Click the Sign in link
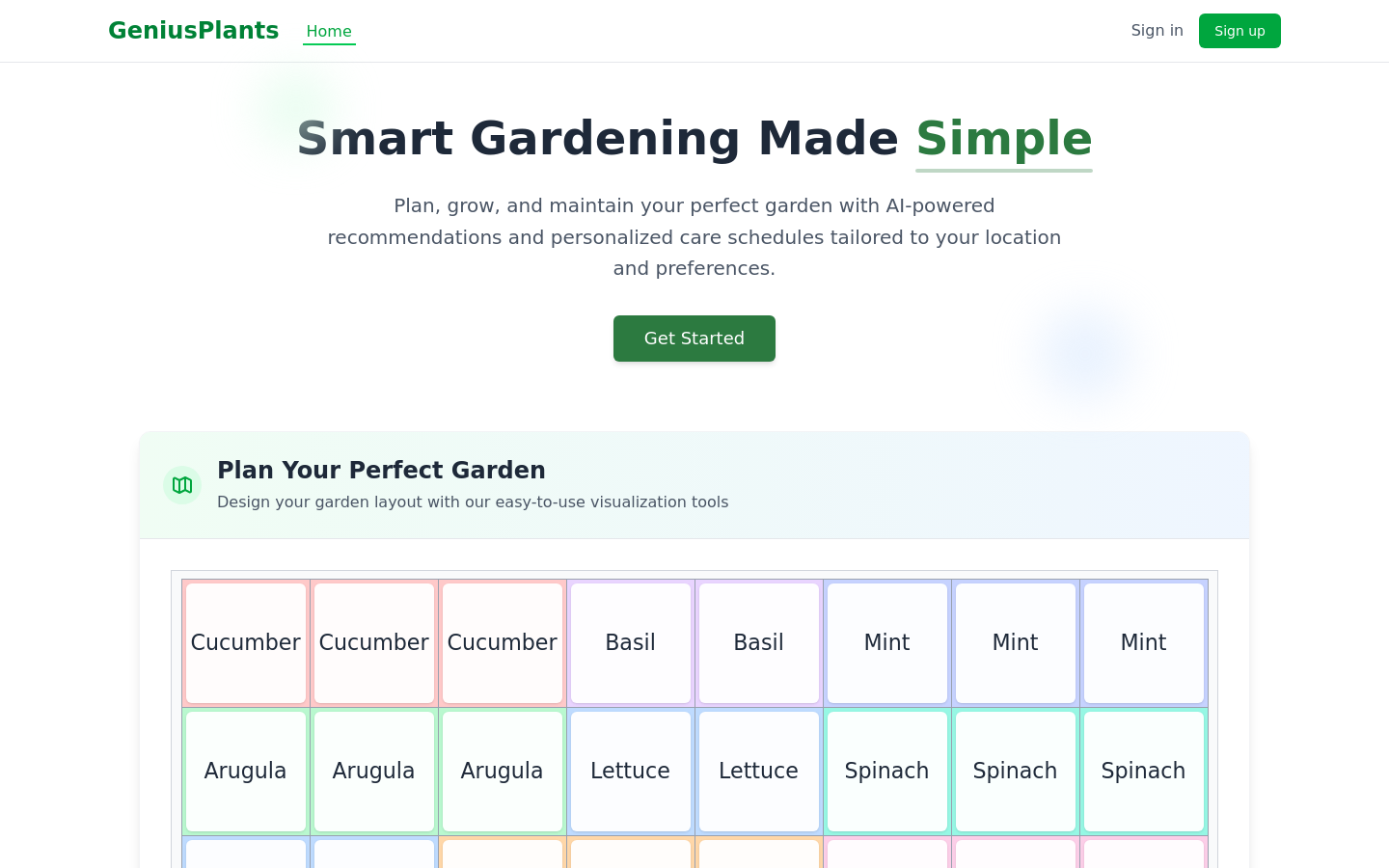This screenshot has width=1389, height=868. coord(1157,31)
